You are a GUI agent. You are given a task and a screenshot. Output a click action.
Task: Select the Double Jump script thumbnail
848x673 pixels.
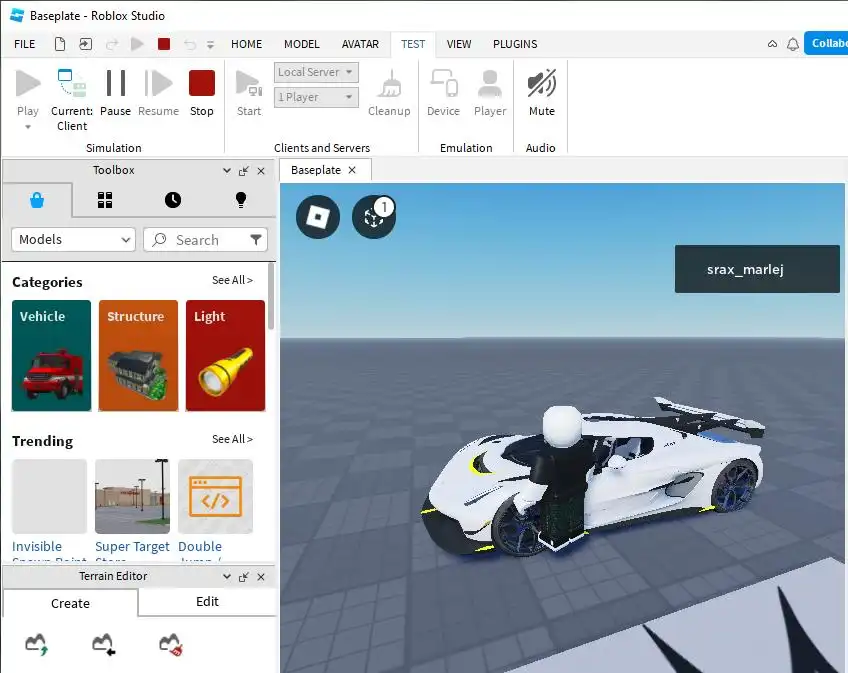(x=215, y=497)
